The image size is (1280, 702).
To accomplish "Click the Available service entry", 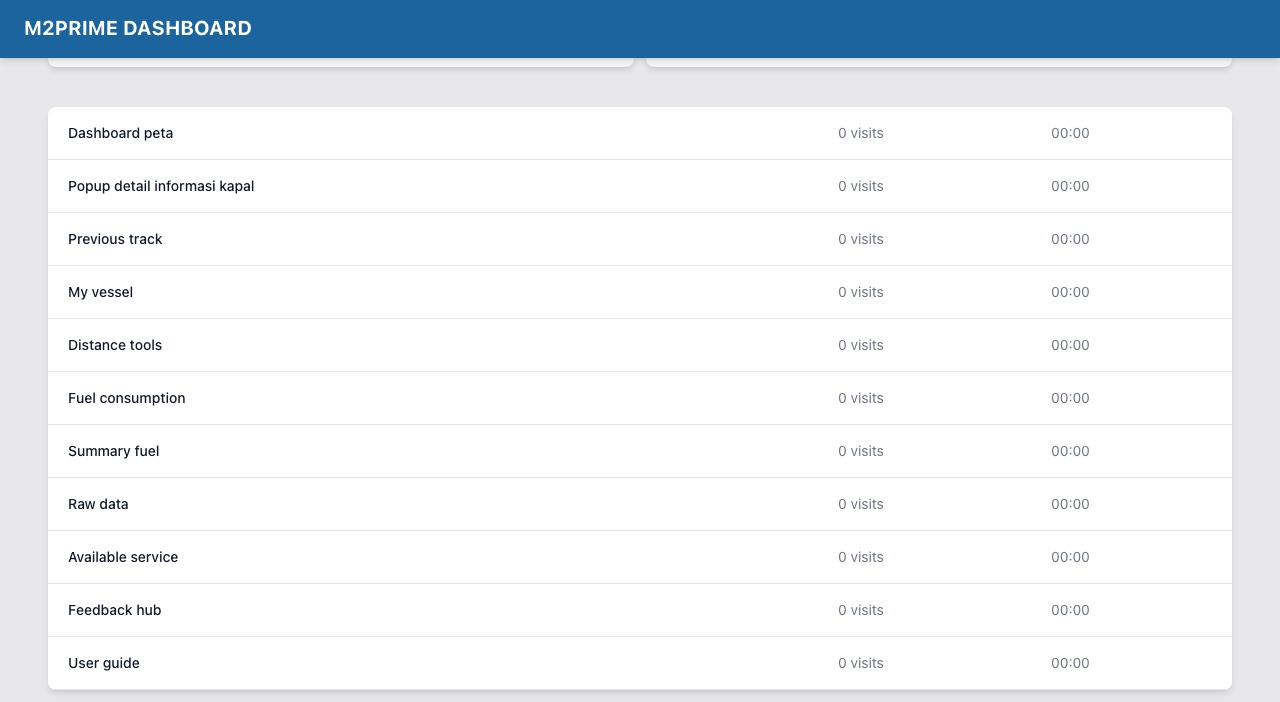I will [x=123, y=557].
